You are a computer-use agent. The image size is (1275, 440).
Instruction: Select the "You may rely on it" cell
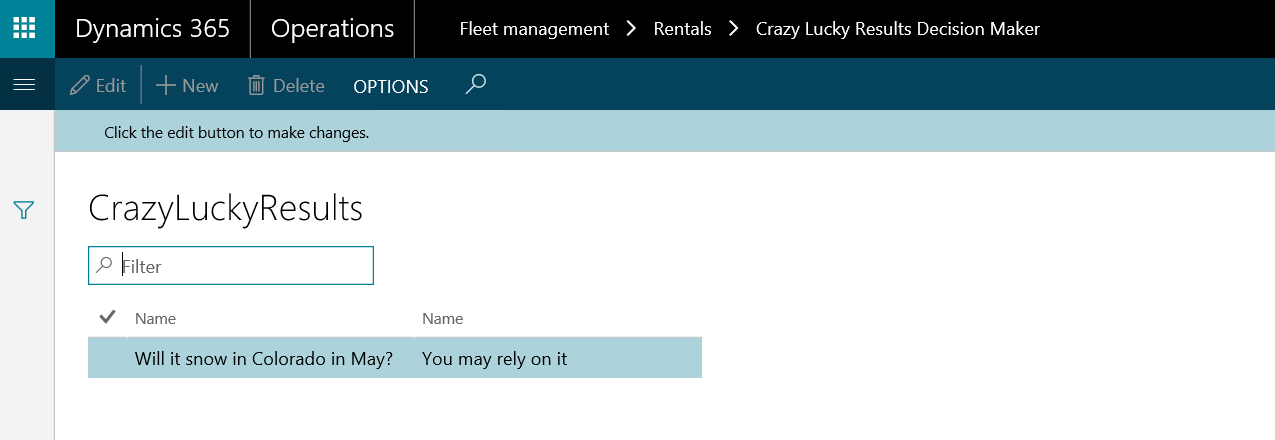point(494,358)
